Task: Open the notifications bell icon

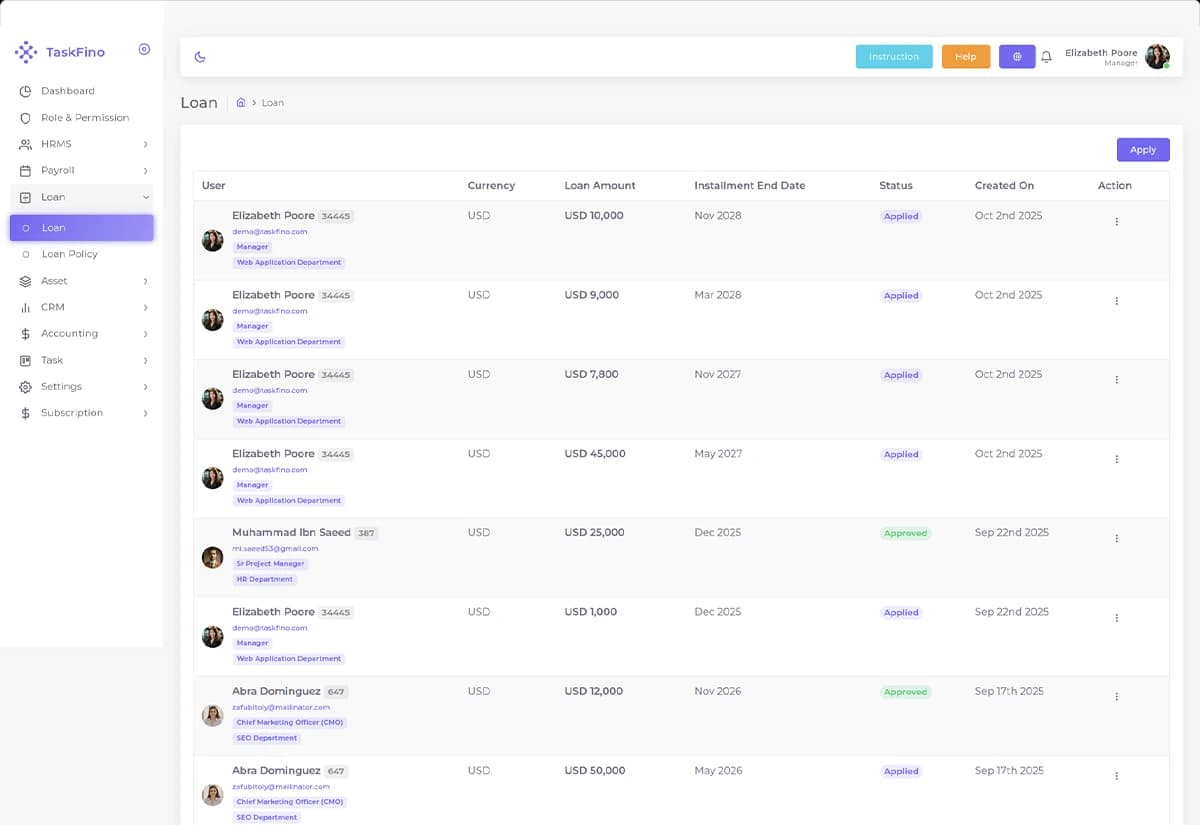Action: pyautogui.click(x=1046, y=57)
